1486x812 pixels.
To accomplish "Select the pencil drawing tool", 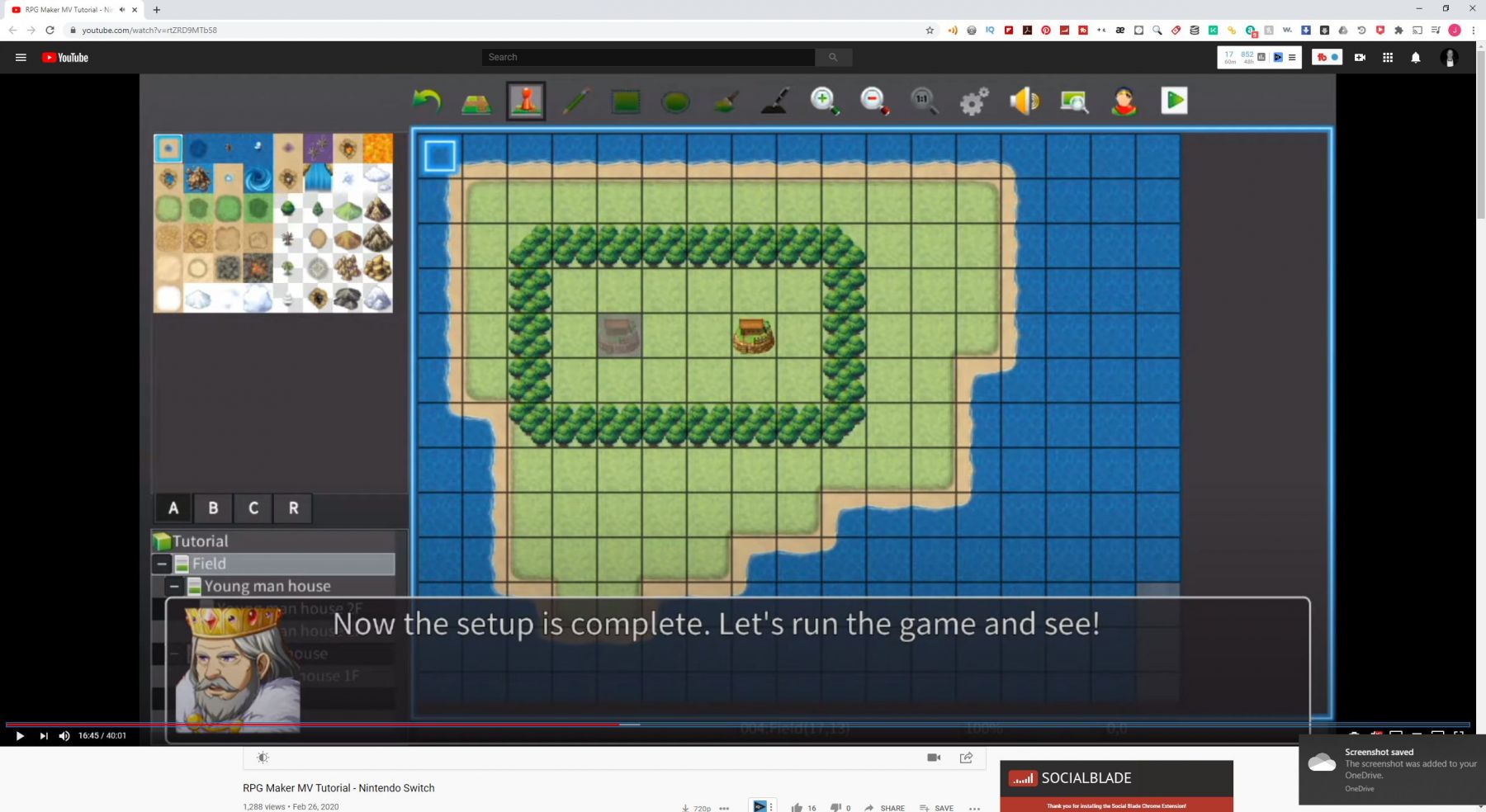I will 575,101.
